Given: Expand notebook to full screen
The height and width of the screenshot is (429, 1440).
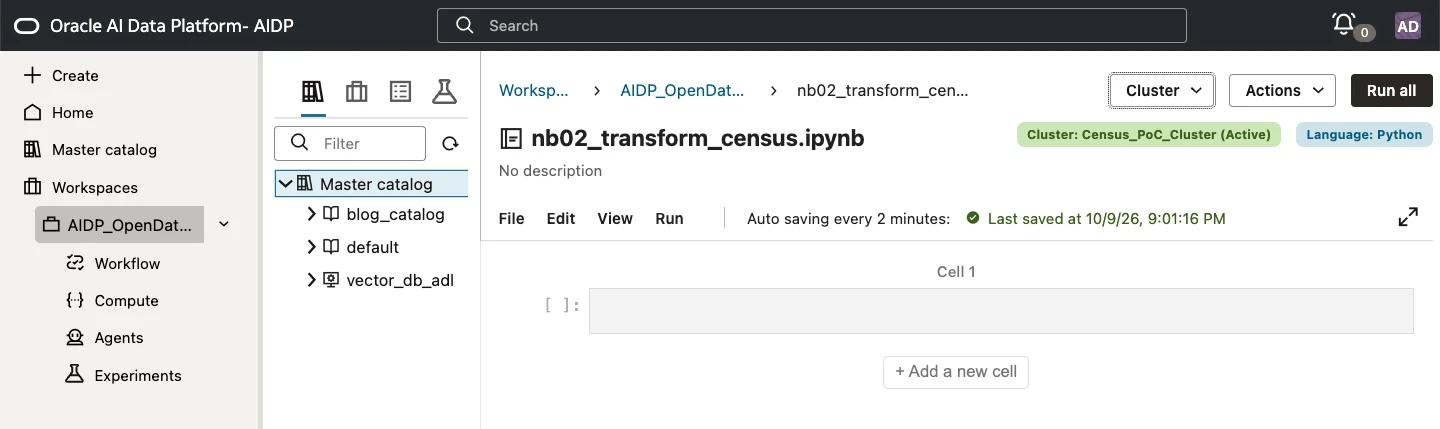Looking at the screenshot, I should 1408,217.
